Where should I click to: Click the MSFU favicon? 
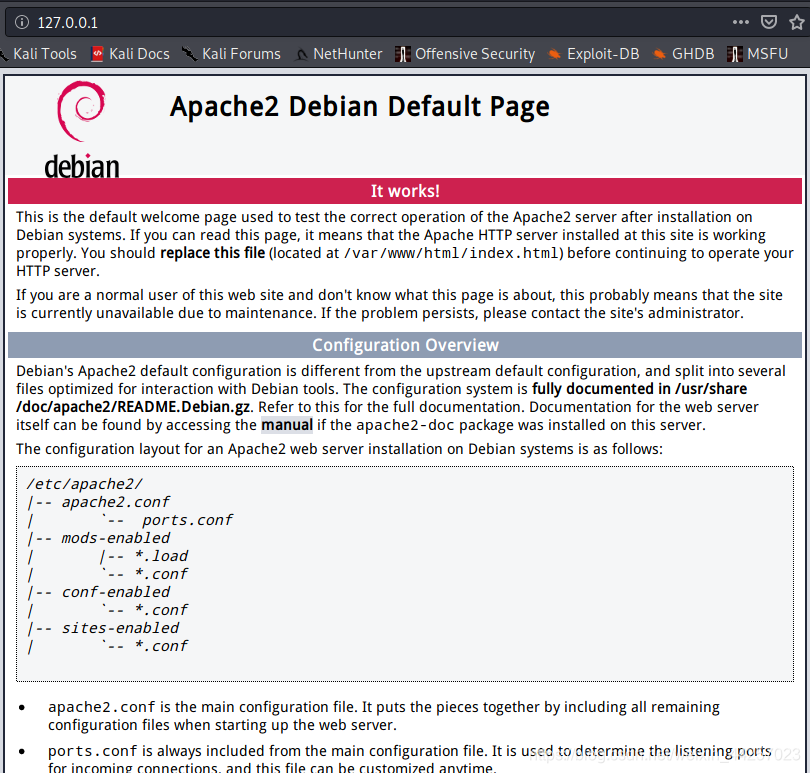click(734, 54)
